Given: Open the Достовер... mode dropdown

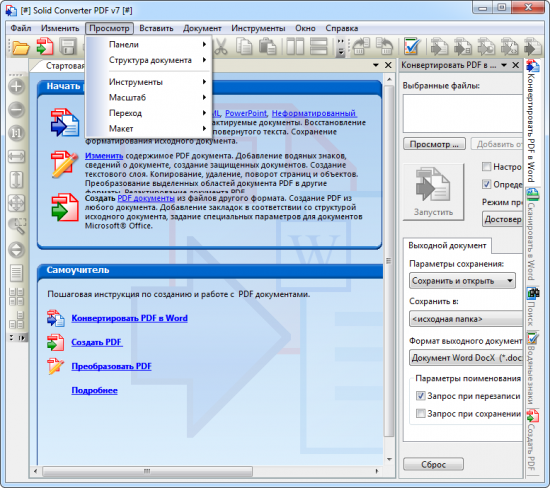Looking at the screenshot, I should tap(502, 219).
